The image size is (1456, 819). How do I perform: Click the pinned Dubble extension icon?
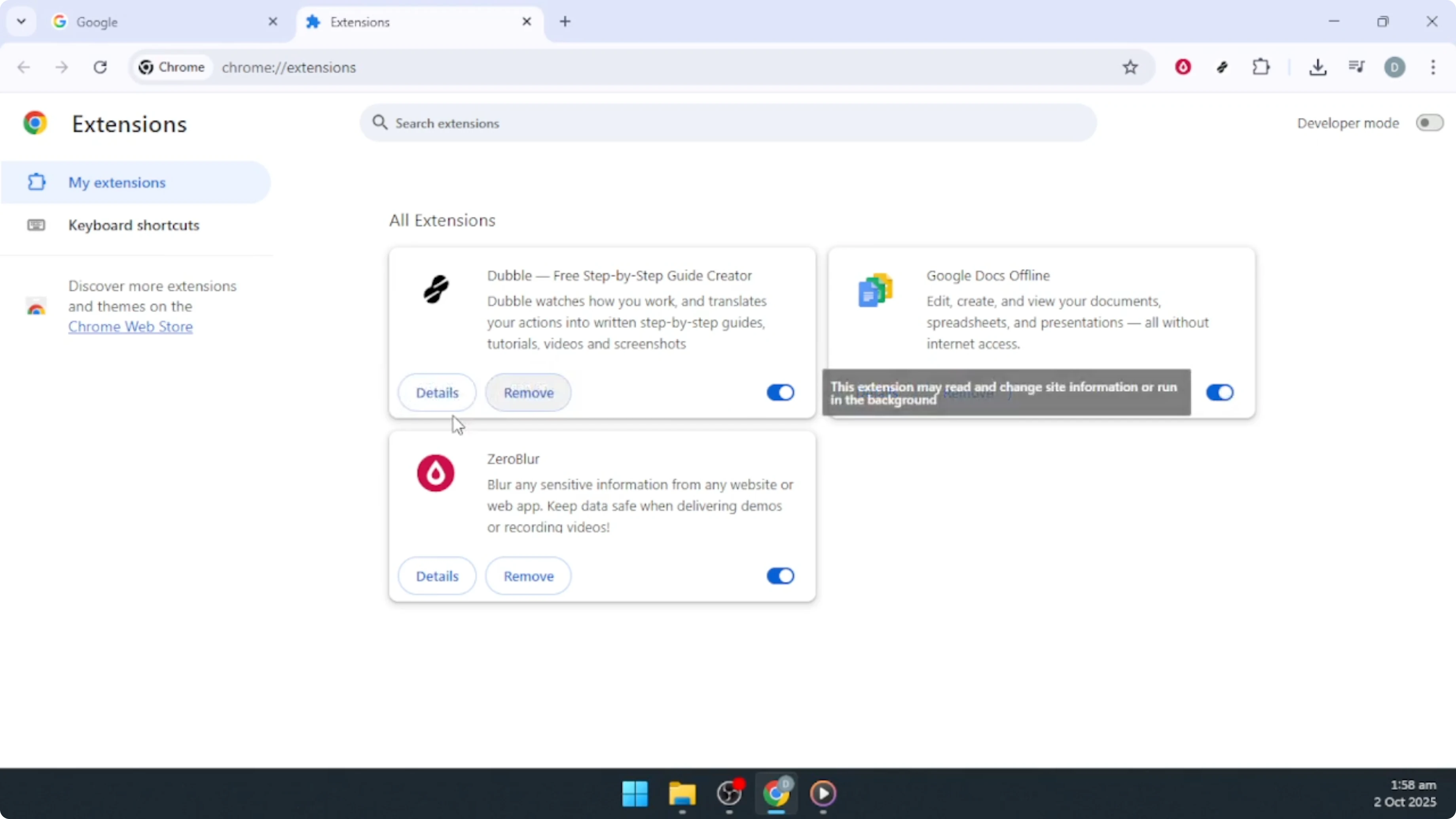tap(1223, 67)
